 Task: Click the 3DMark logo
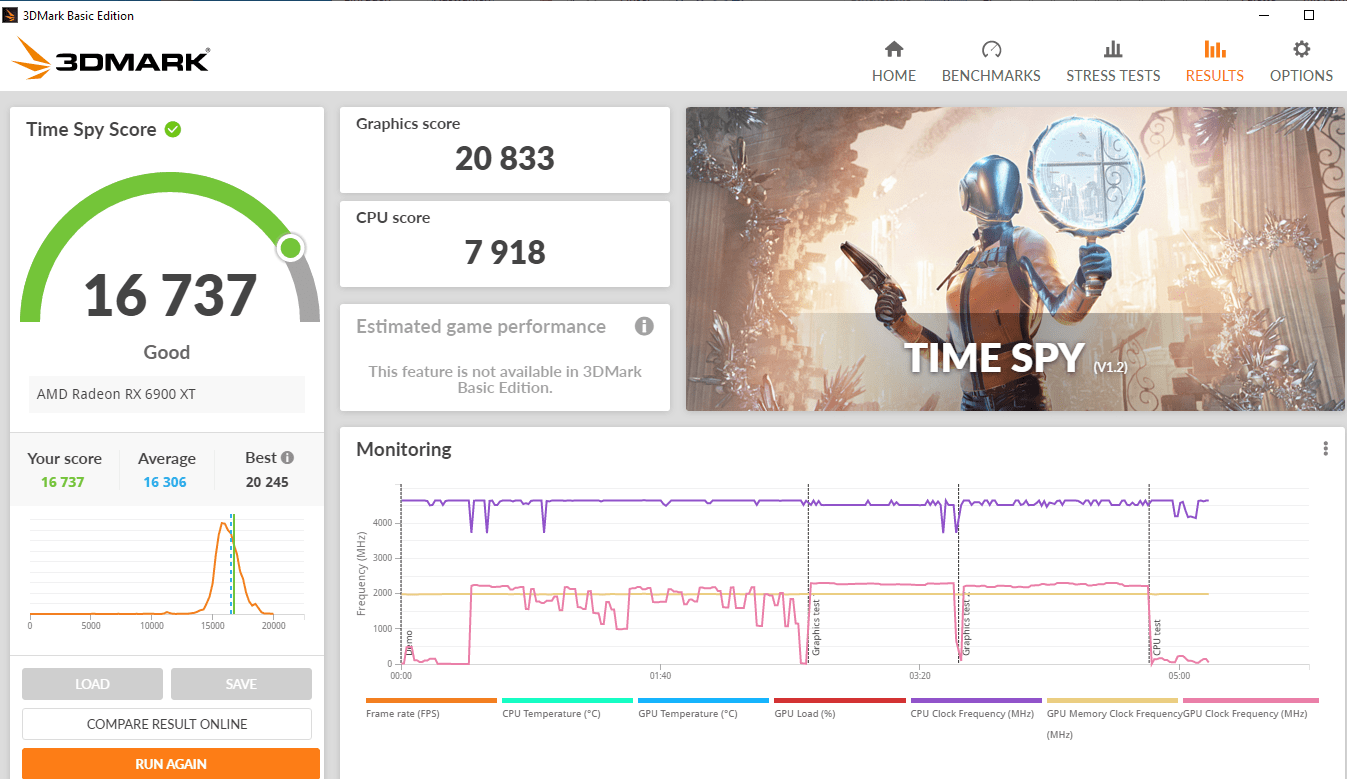click(110, 58)
